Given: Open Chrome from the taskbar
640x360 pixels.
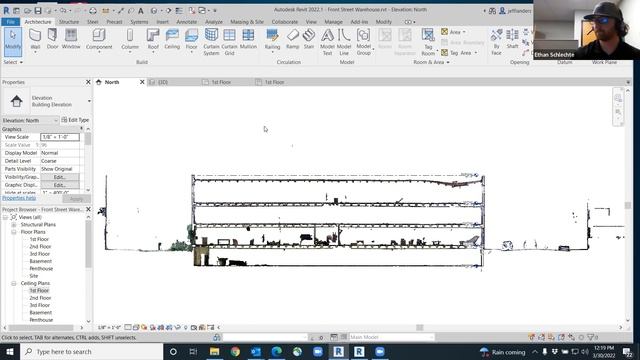Looking at the screenshot, I should point(235,351).
